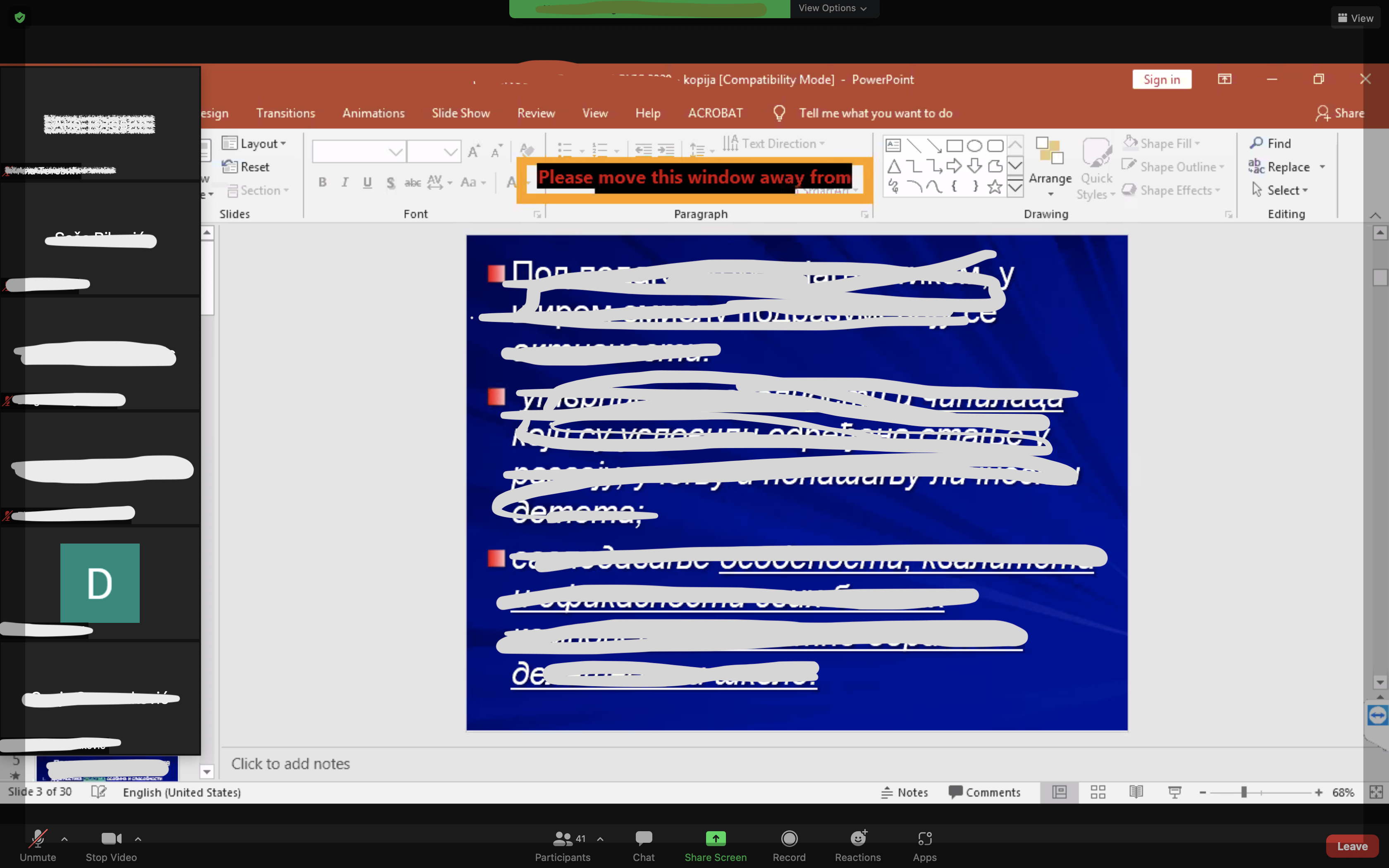Screen dimensions: 1389x868
Task: Switch to Slide Sorter view
Action: point(1098,792)
